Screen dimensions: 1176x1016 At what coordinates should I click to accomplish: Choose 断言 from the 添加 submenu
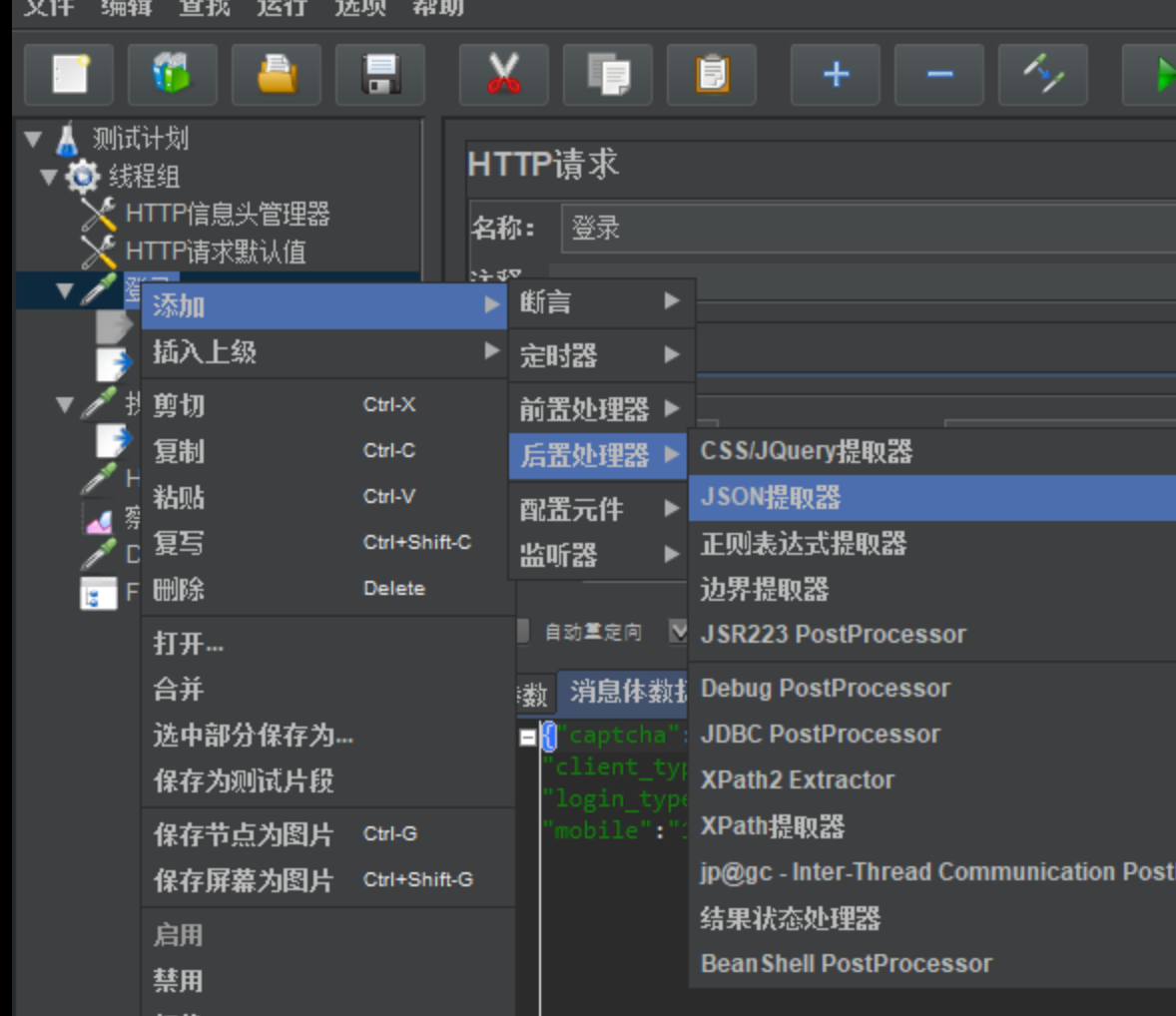(x=547, y=301)
